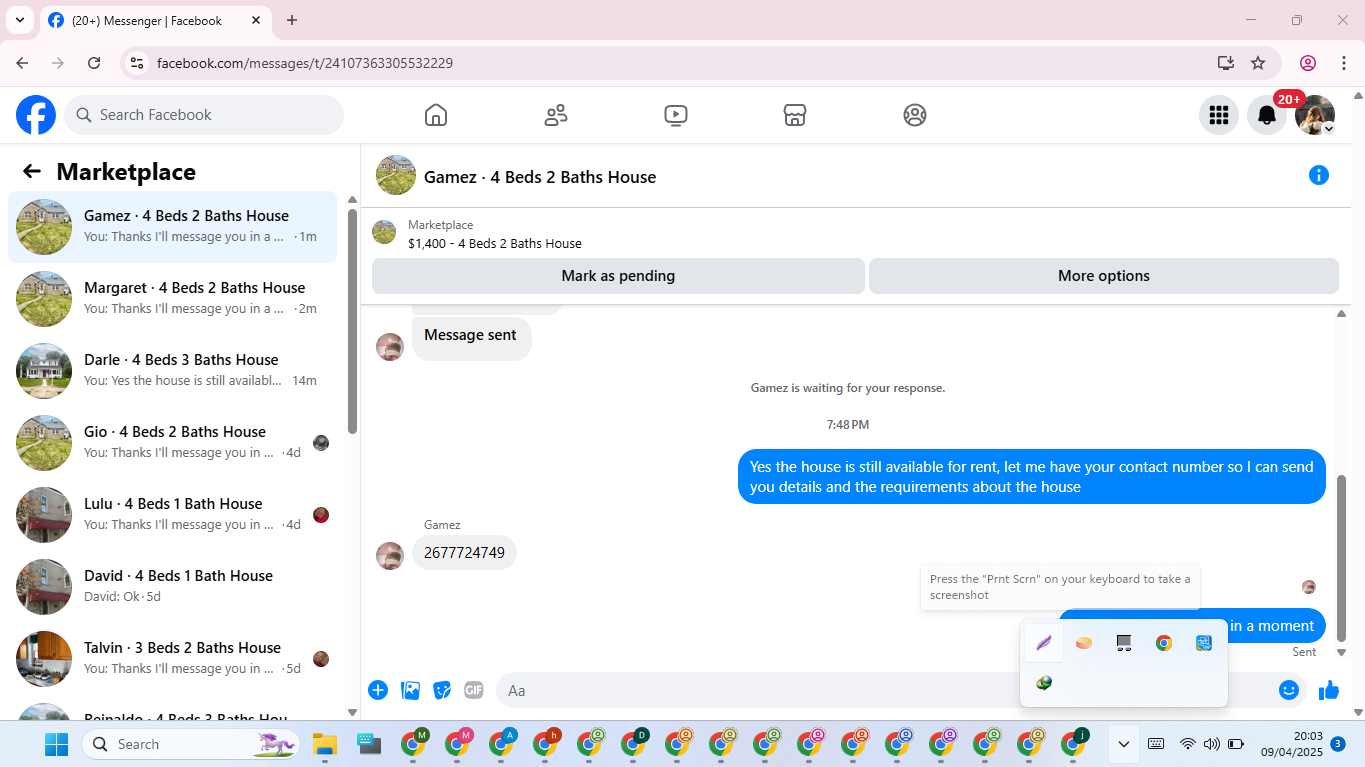The width and height of the screenshot is (1365, 767).
Task: Bookmark this page with the star icon
Action: pos(1258,63)
